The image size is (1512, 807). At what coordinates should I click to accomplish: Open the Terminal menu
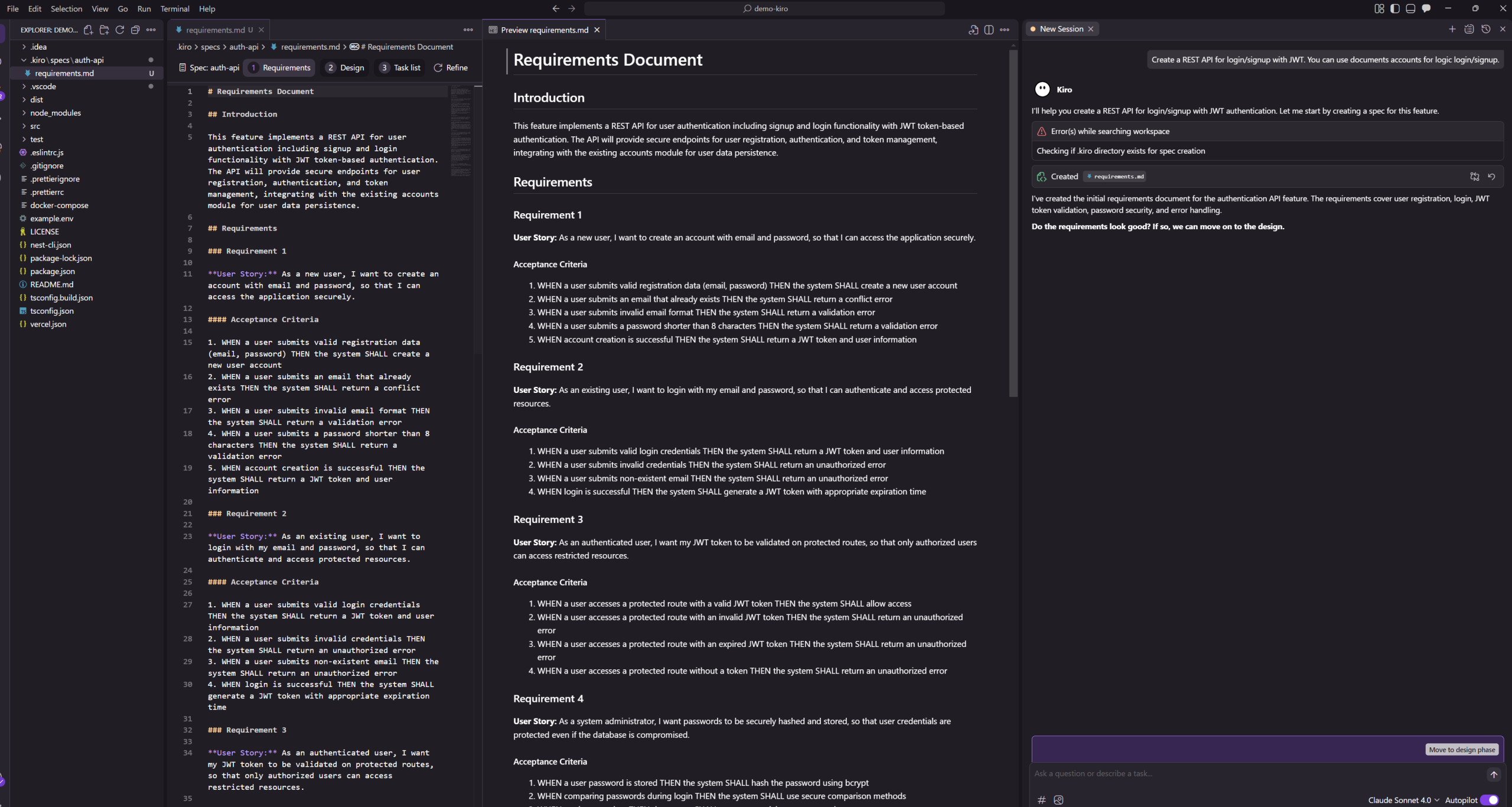tap(175, 8)
